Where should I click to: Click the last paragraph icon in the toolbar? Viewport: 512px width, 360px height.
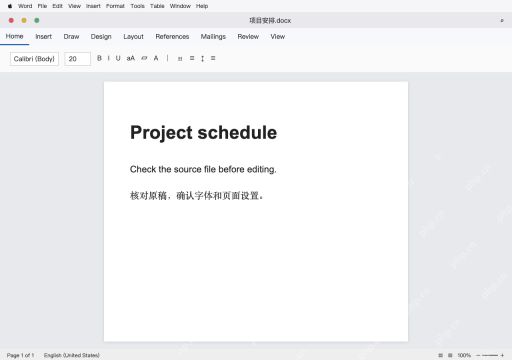pos(213,58)
